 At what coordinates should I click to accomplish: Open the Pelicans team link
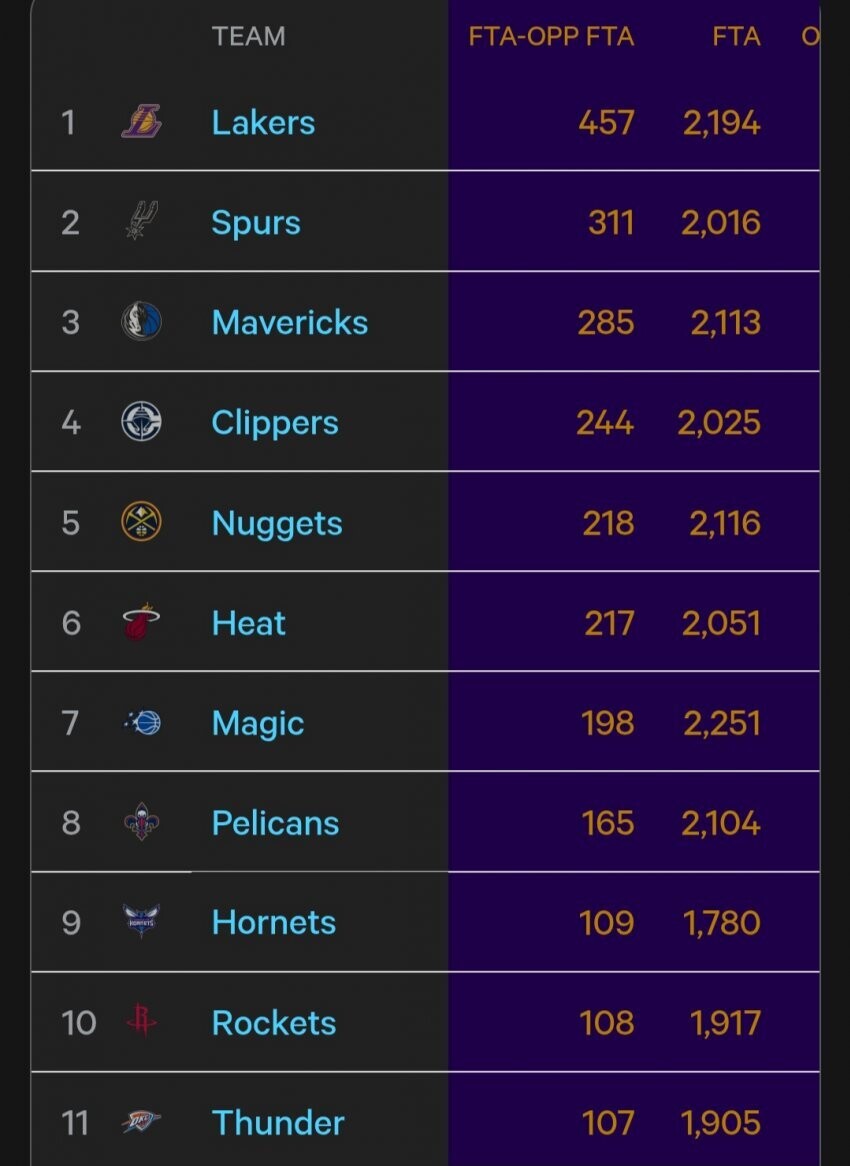(x=275, y=823)
